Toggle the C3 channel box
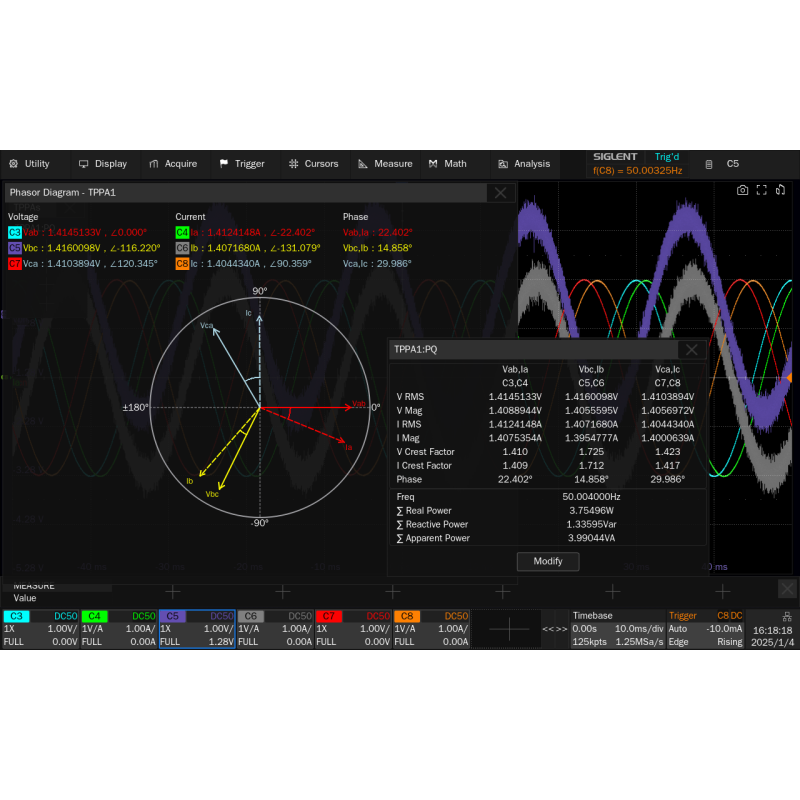 click(40, 629)
